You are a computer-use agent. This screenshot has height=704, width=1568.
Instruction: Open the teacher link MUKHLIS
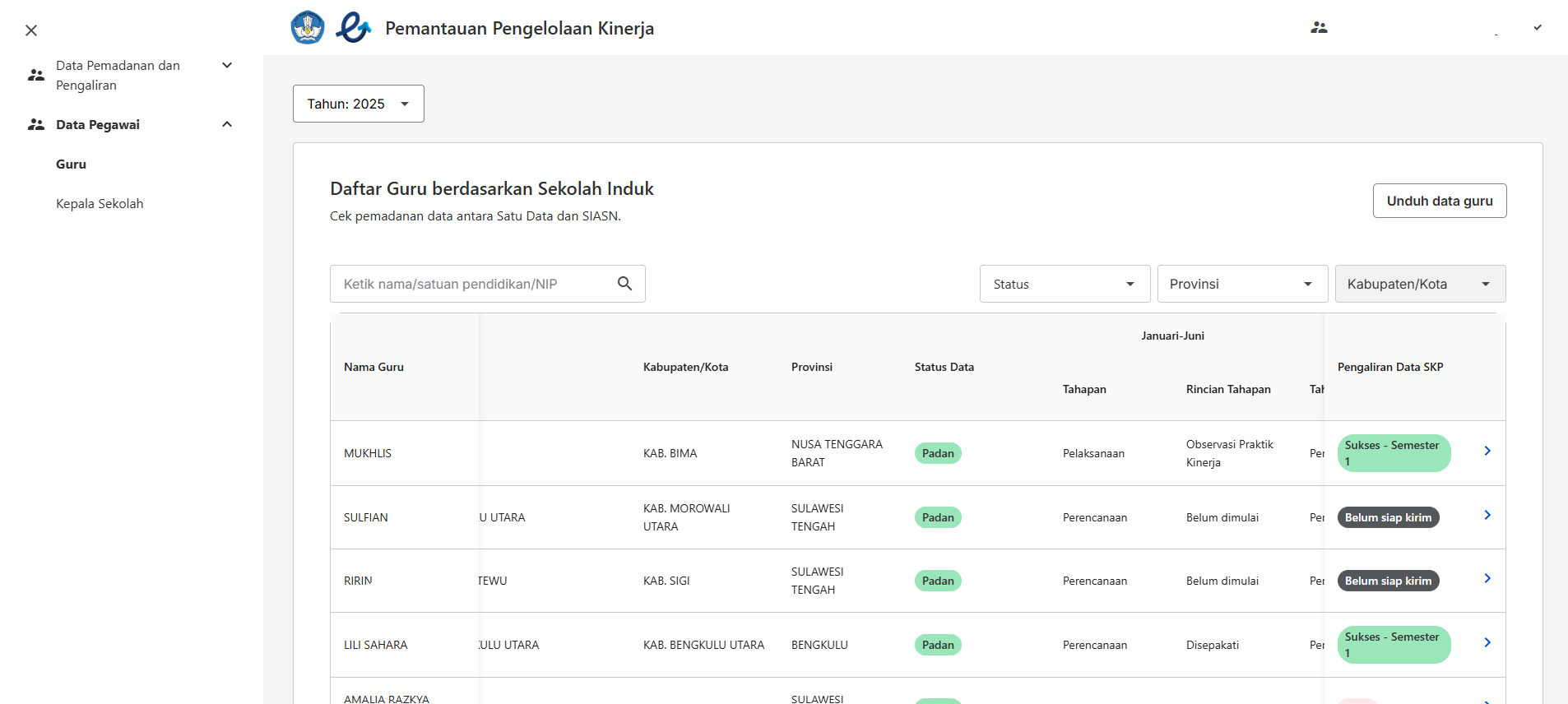[368, 453]
